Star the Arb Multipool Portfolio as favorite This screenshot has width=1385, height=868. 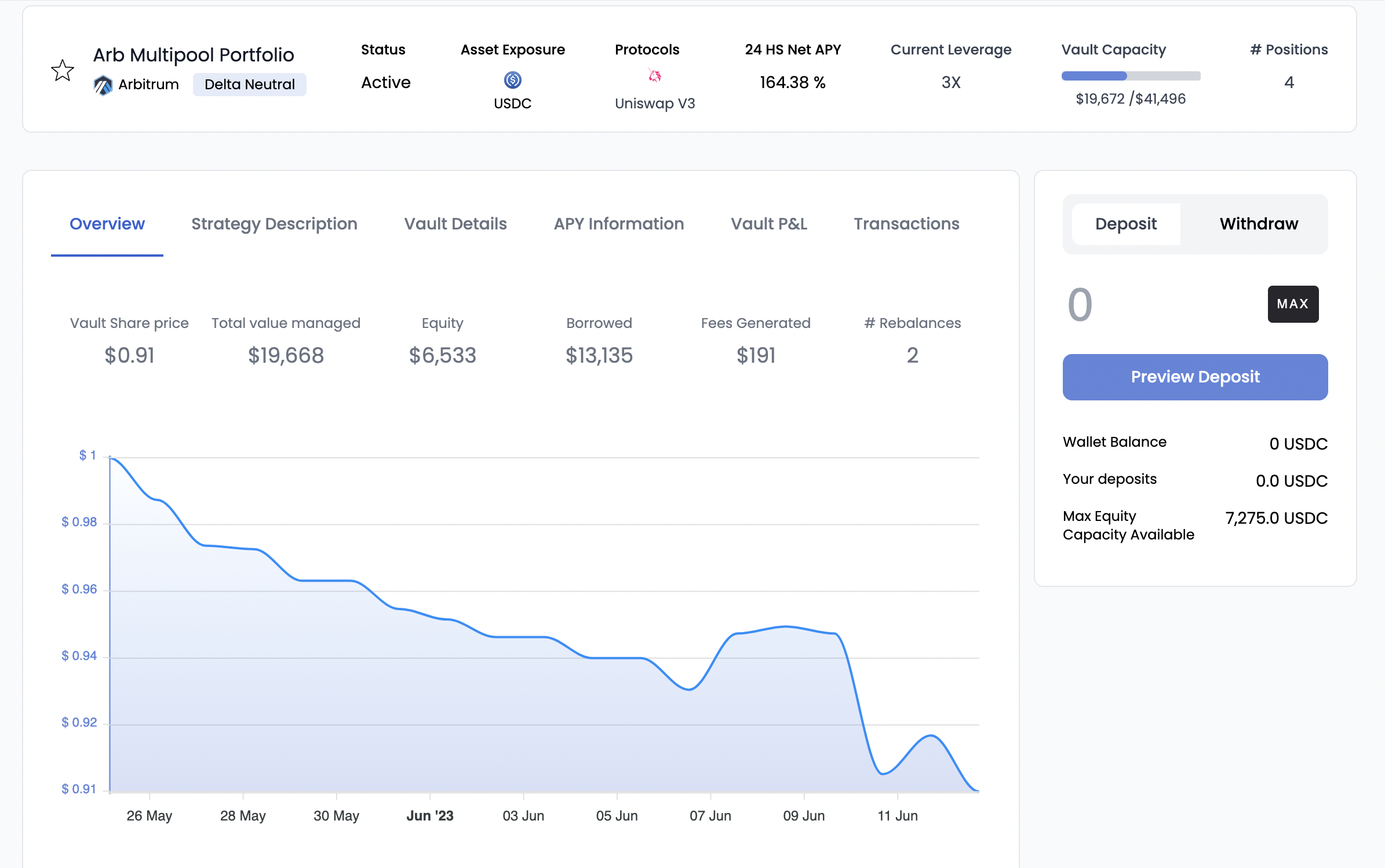point(63,71)
